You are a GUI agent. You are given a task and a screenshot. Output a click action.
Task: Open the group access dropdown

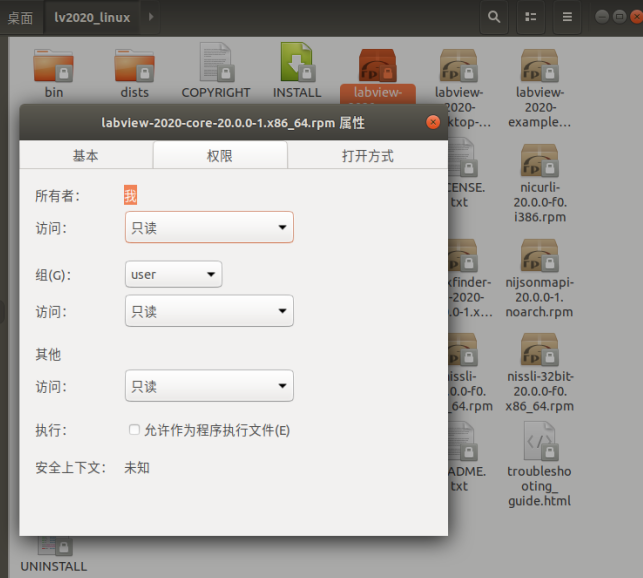click(x=209, y=311)
